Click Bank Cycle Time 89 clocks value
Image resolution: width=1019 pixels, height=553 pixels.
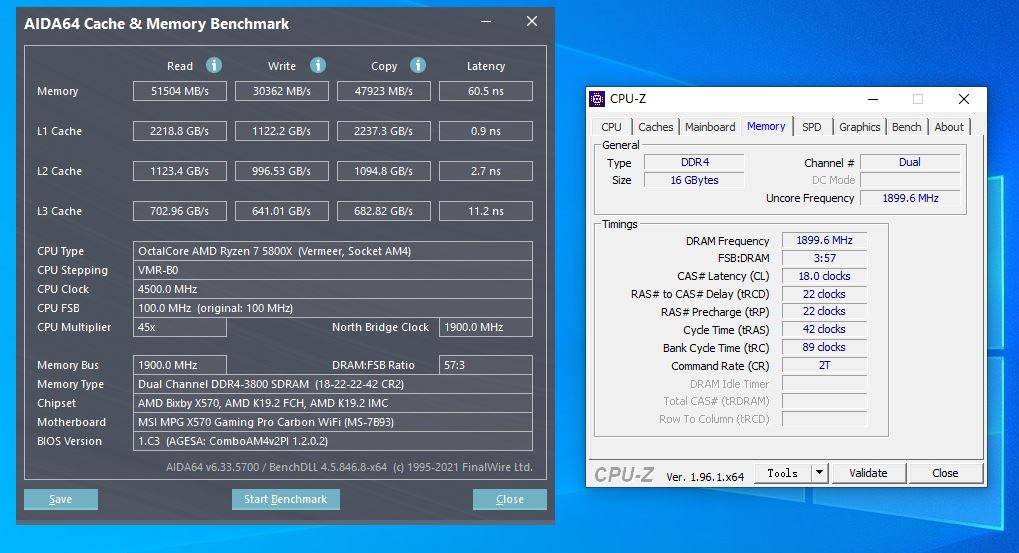coord(824,348)
